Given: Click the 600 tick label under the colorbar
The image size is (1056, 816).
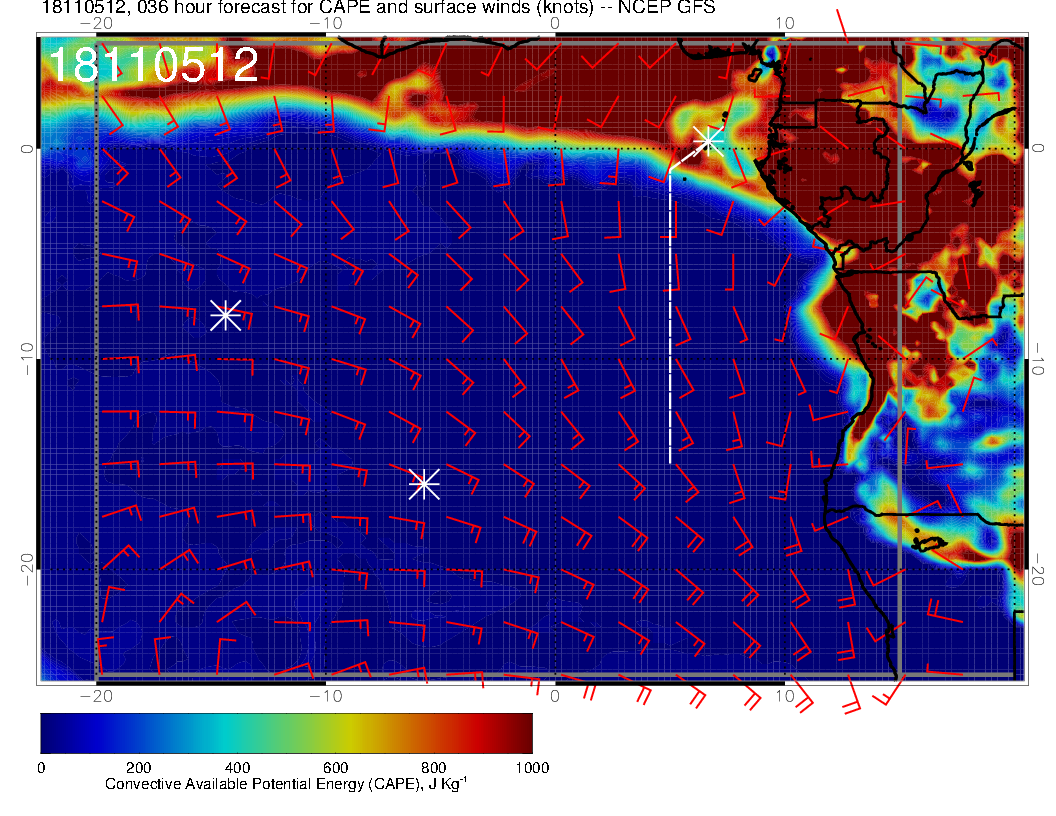Looking at the screenshot, I should pyautogui.click(x=335, y=767).
